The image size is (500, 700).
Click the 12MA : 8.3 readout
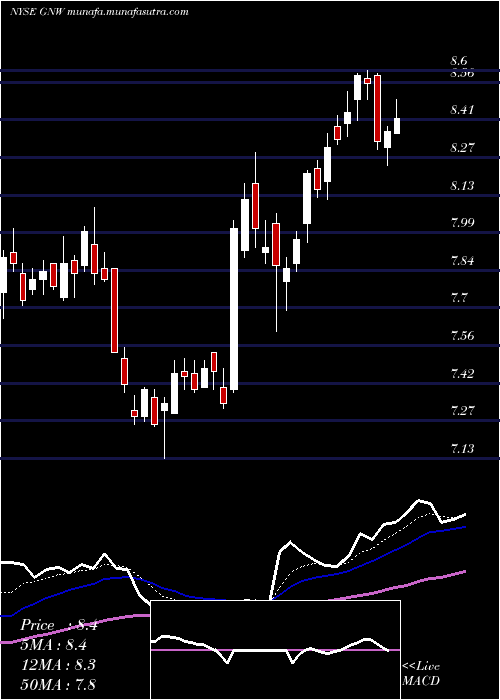(57, 665)
